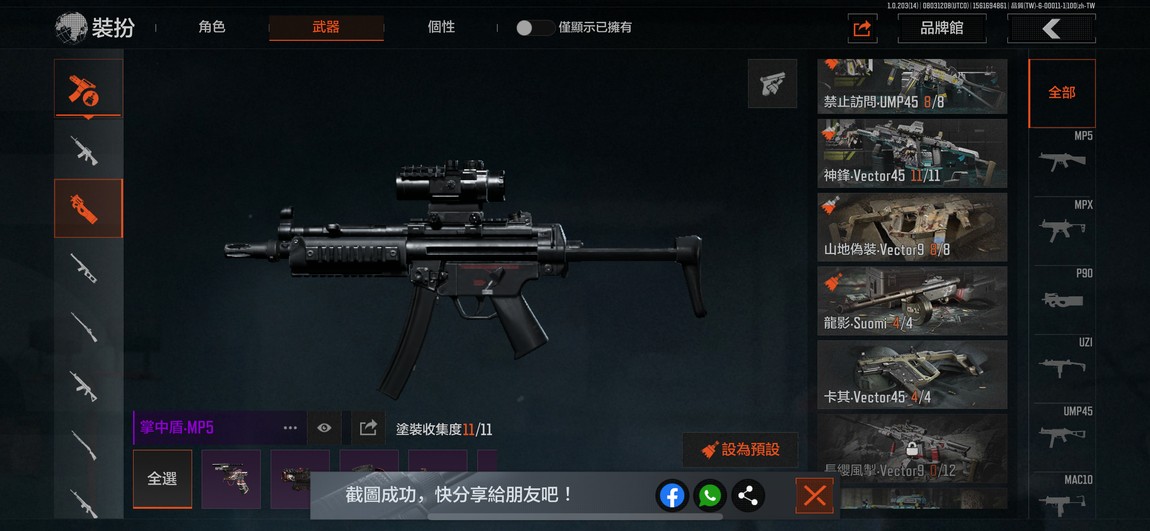Switch to the 角色 tab
Screen dimensions: 1150x531
point(211,27)
